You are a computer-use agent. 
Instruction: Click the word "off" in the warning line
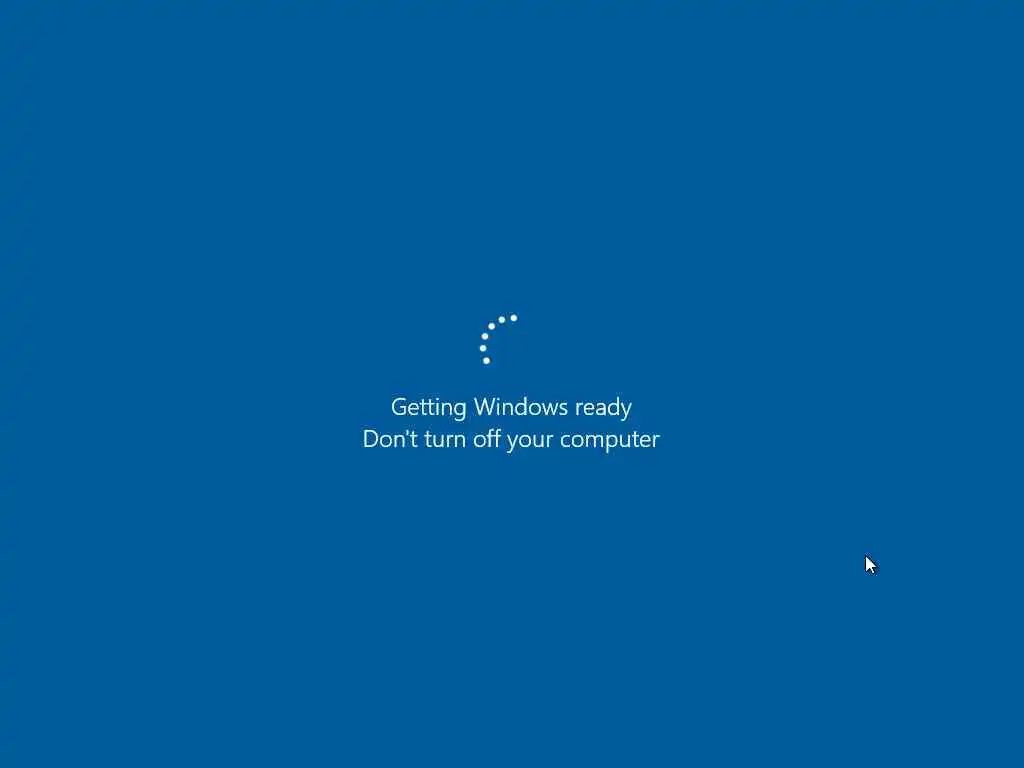click(x=487, y=439)
